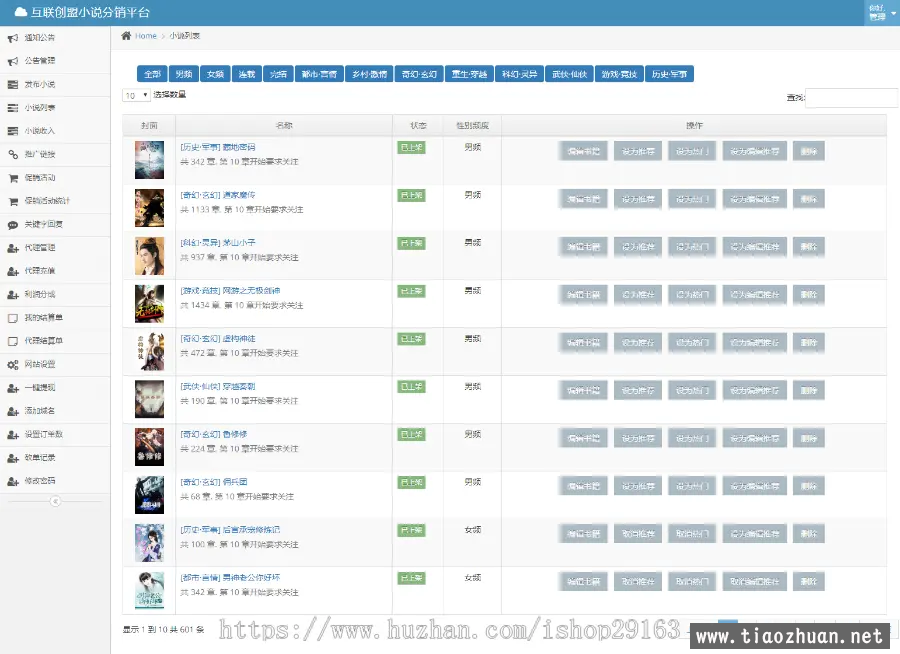Open the admin user dropdown at top right
Screen dimensions: 900x654
[880, 13]
